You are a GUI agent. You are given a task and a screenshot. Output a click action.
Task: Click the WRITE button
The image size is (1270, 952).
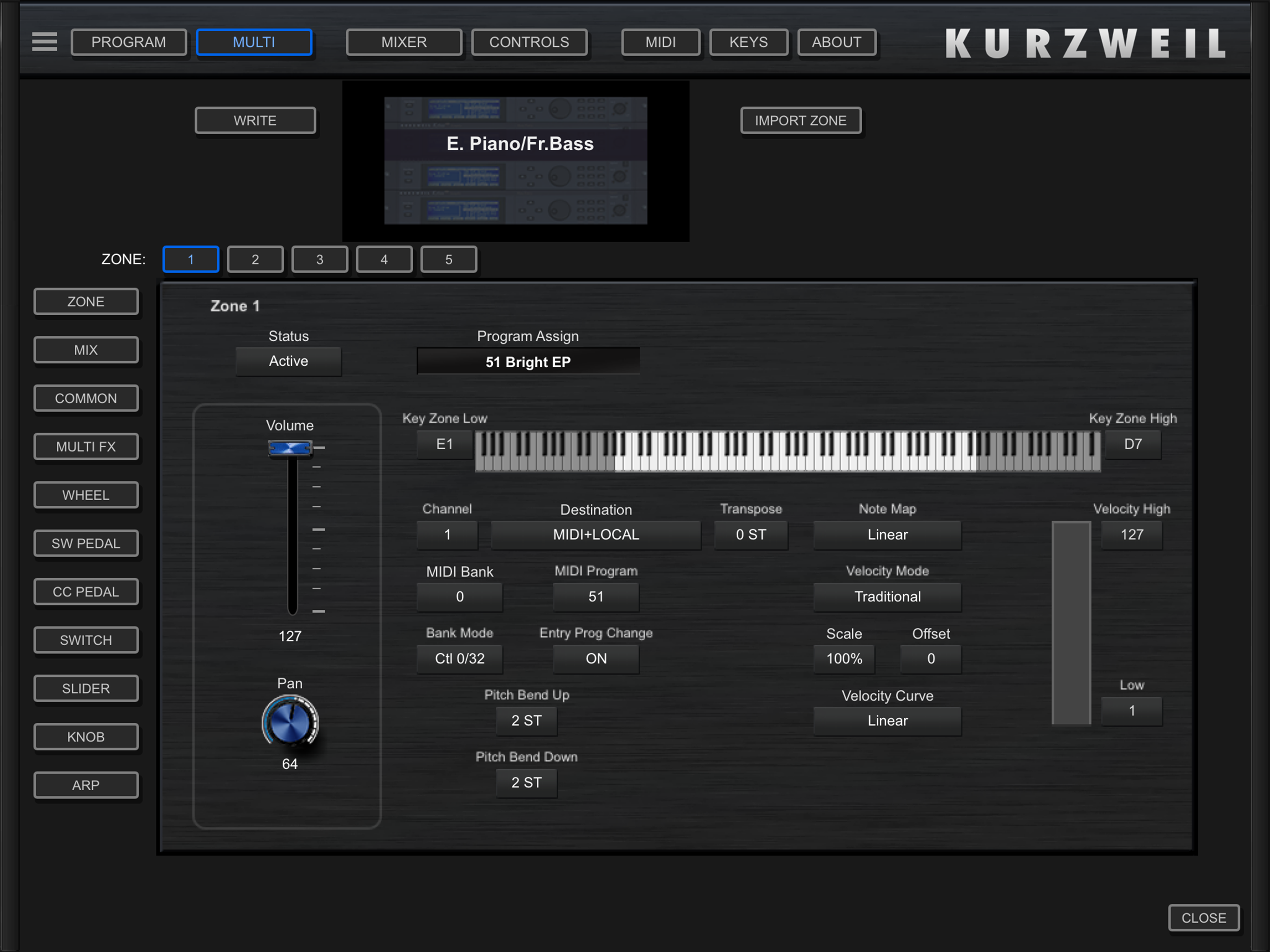(255, 120)
